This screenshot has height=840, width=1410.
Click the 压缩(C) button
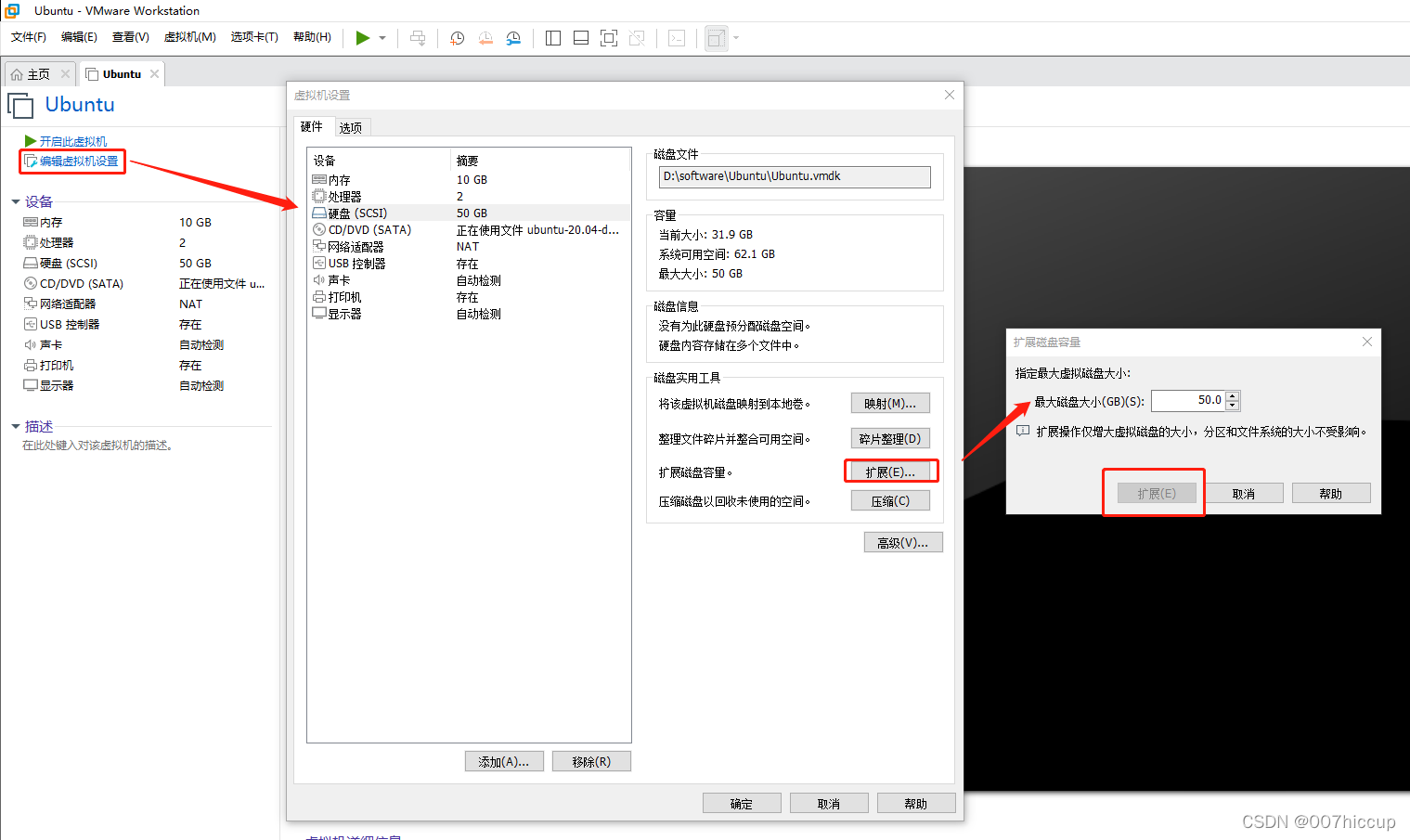[890, 500]
